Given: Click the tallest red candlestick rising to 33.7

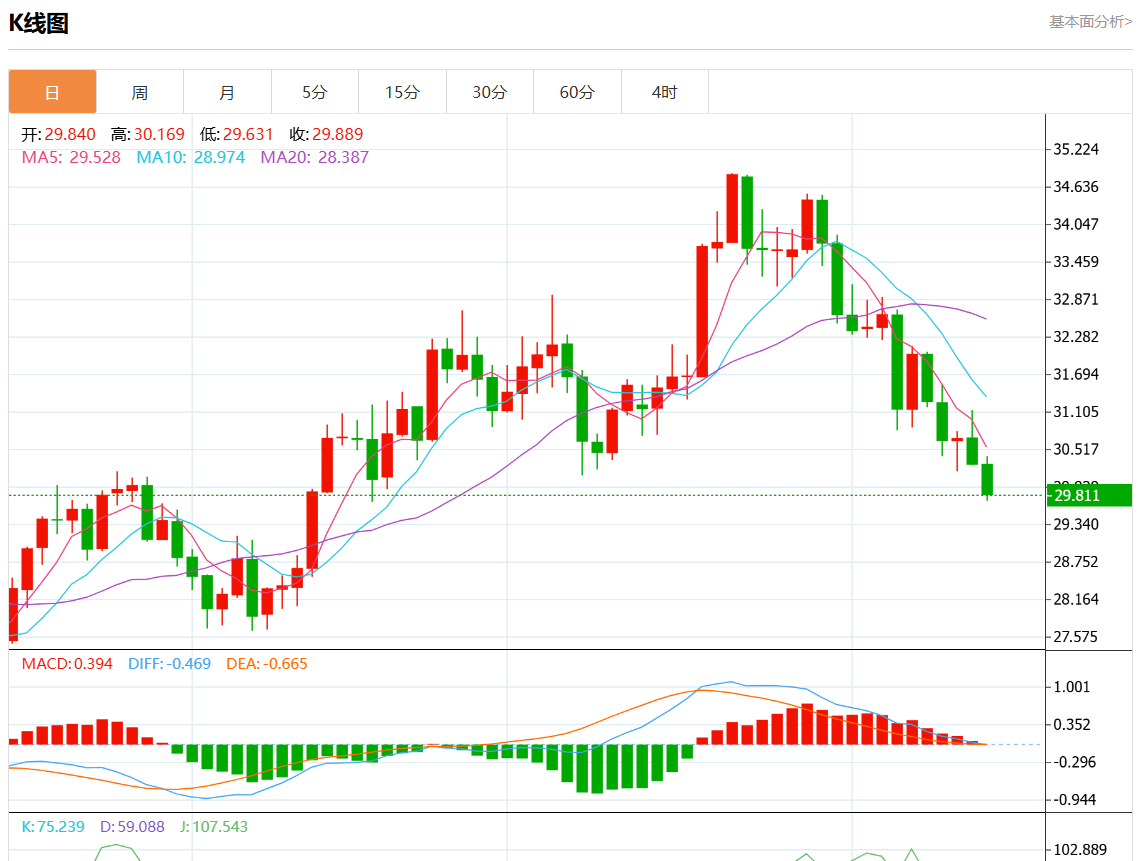Looking at the screenshot, I should (x=702, y=312).
